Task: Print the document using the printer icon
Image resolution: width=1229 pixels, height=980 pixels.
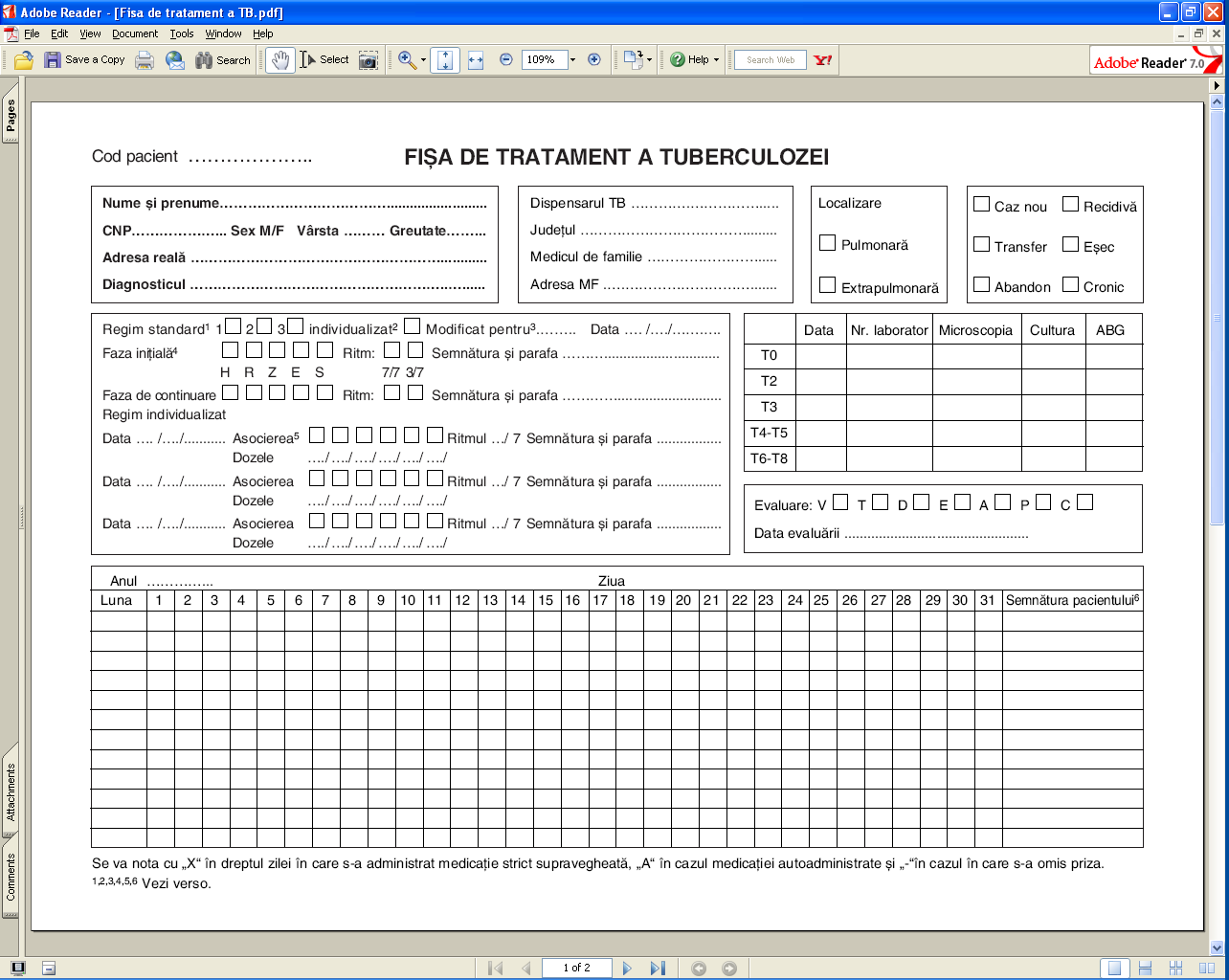Action: coord(145,60)
